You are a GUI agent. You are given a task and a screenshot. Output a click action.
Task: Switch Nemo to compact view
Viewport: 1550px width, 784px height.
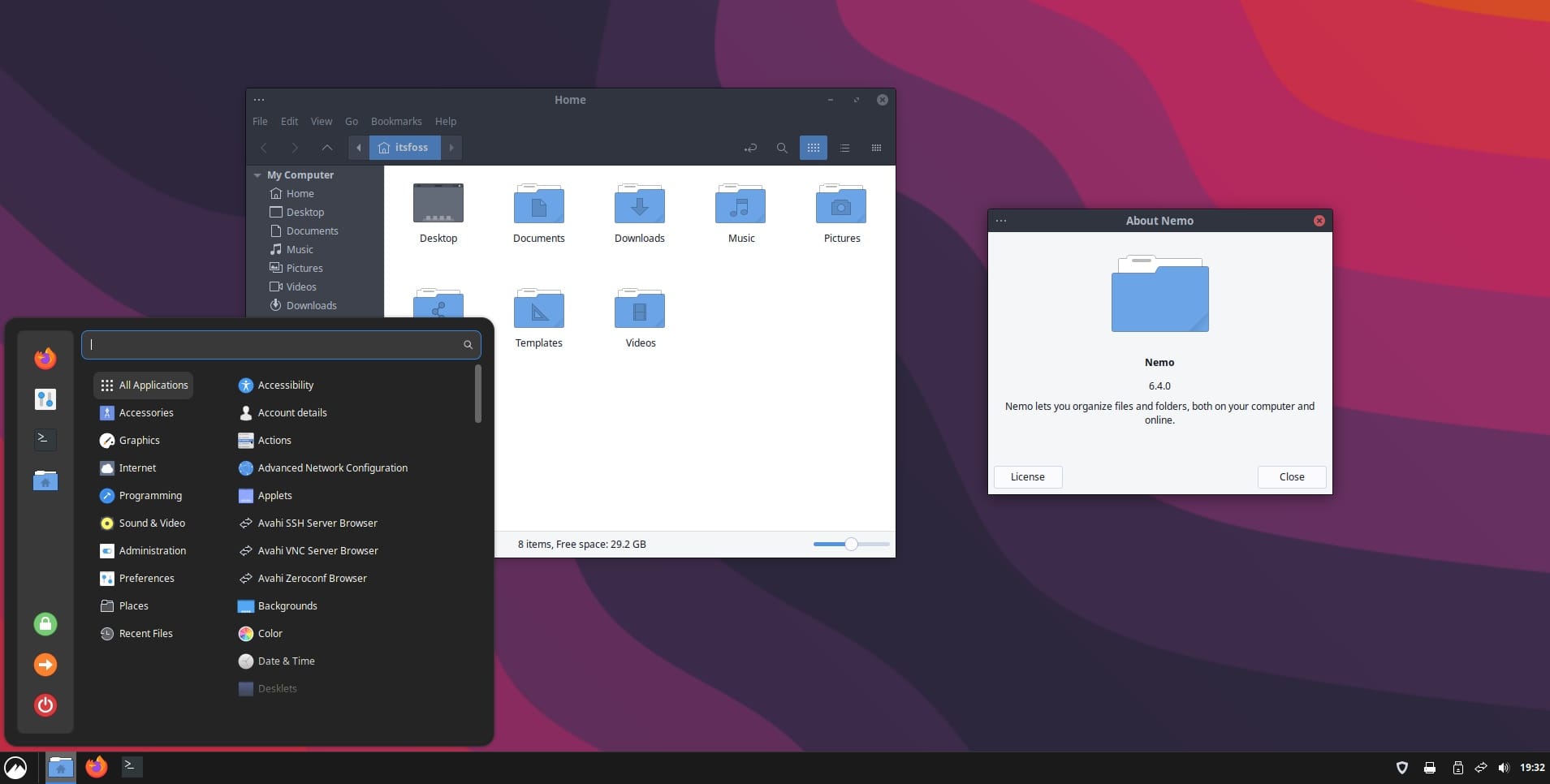pyautogui.click(x=876, y=148)
